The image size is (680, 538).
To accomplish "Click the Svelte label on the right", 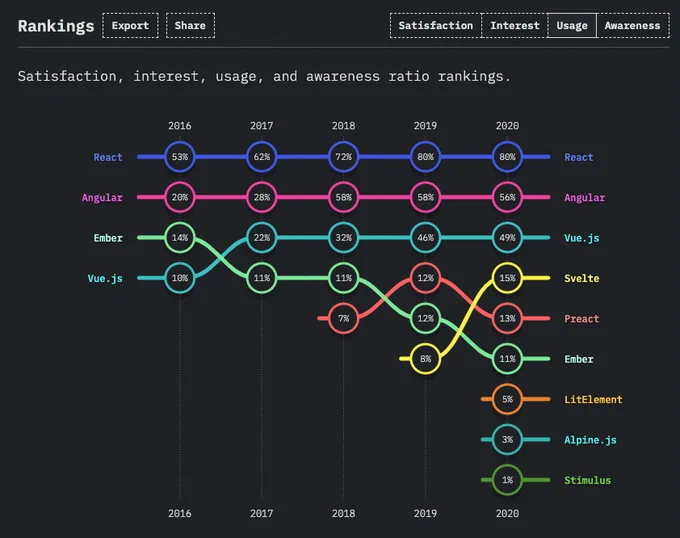I will pyautogui.click(x=582, y=278).
